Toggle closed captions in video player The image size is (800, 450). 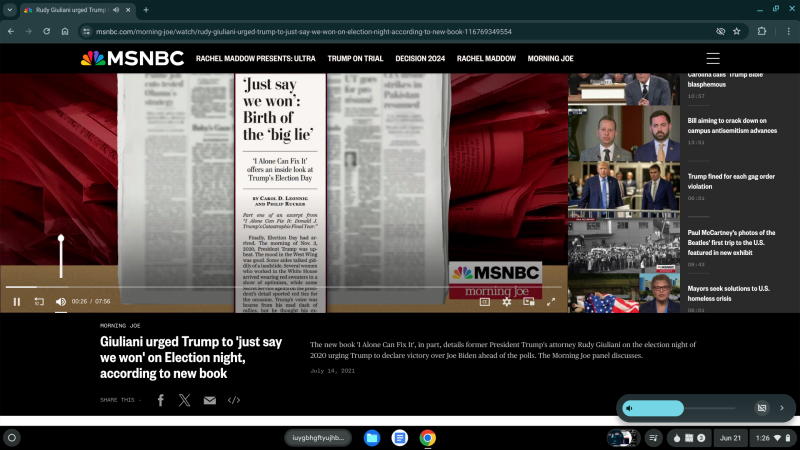(485, 302)
